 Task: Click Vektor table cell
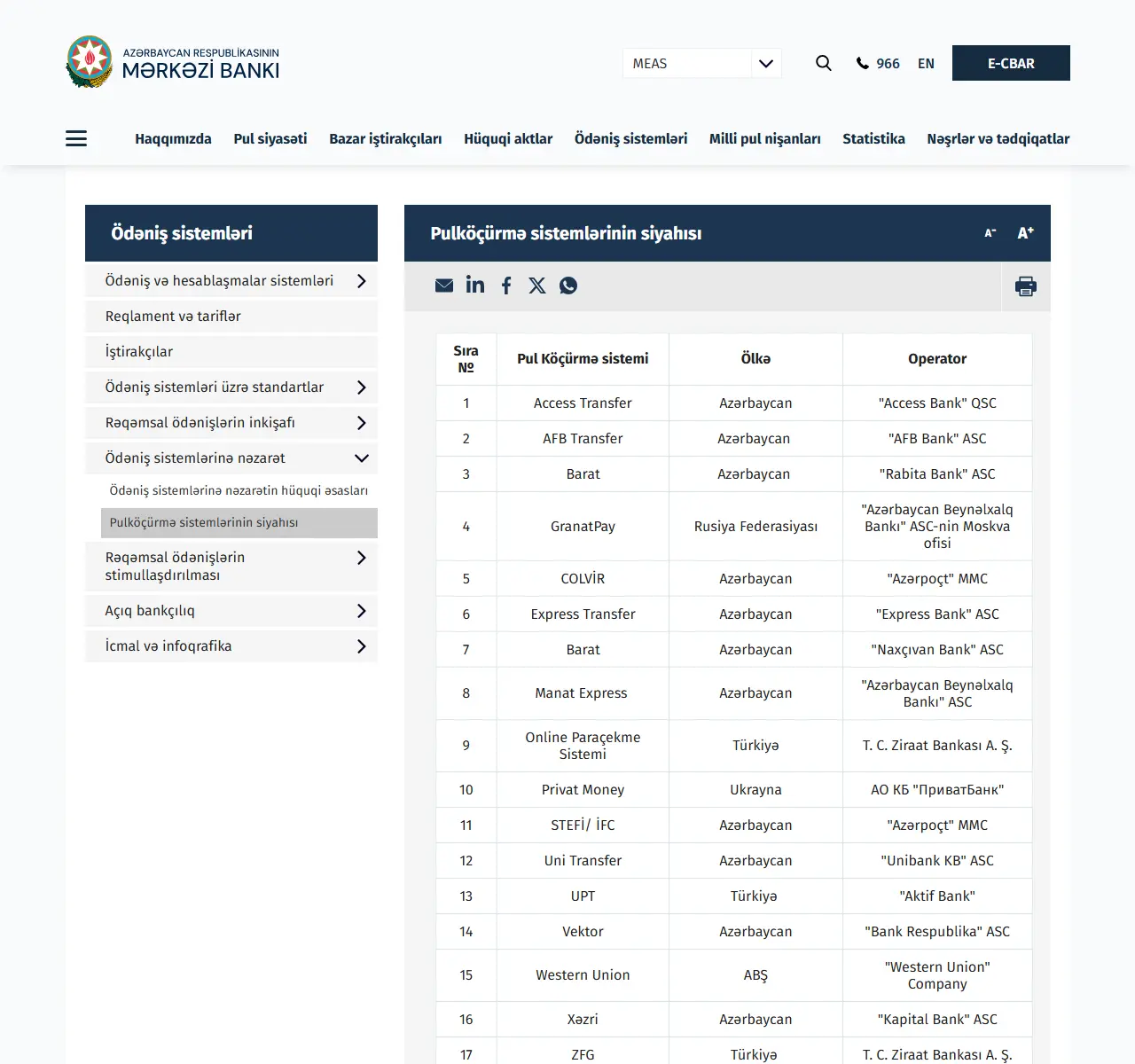[x=583, y=932]
